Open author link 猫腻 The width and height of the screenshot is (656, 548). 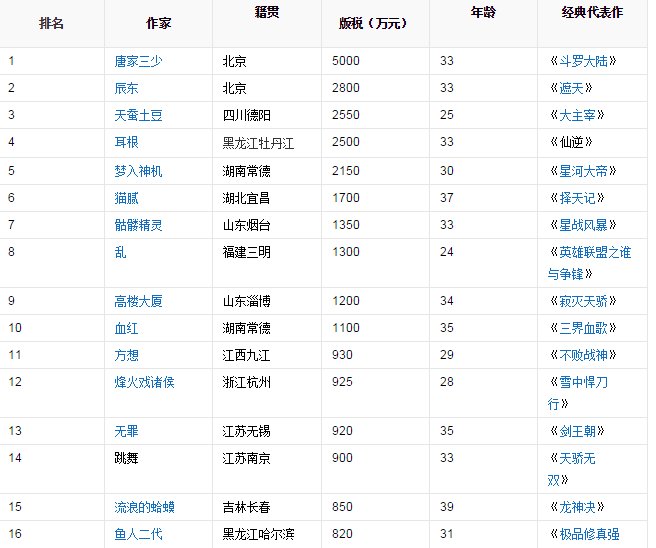tap(126, 198)
